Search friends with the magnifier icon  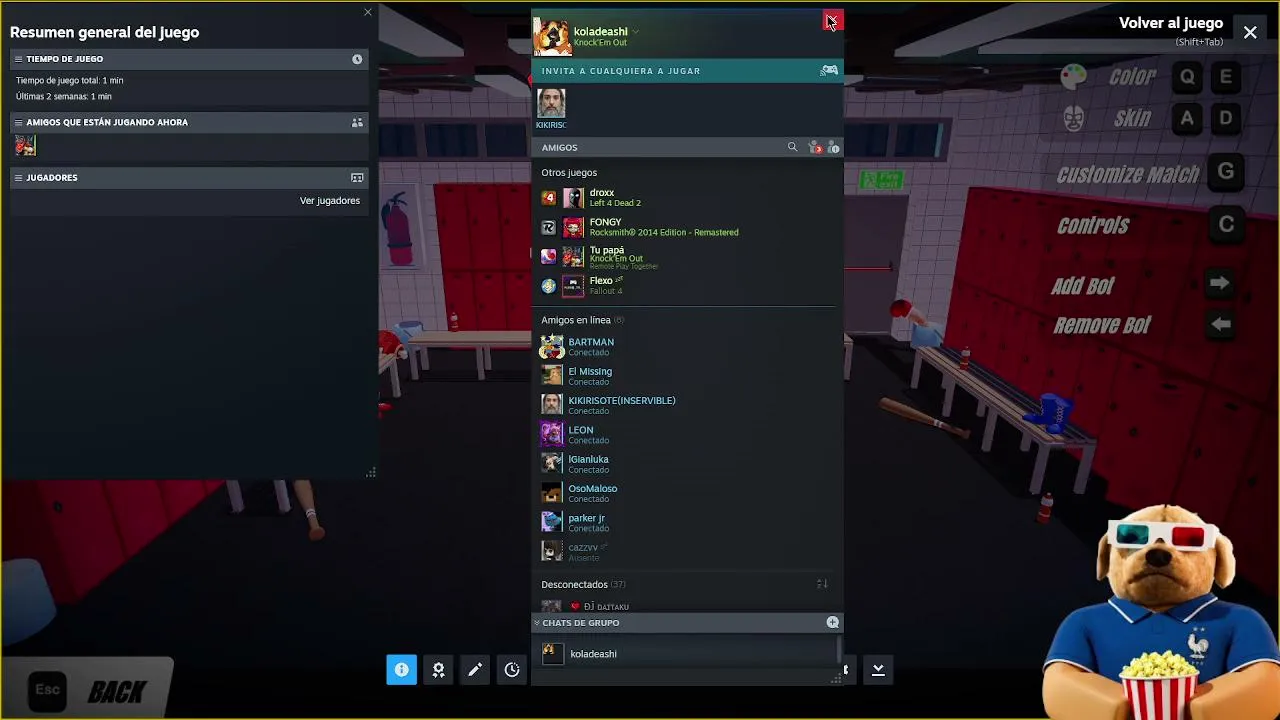pyautogui.click(x=792, y=147)
